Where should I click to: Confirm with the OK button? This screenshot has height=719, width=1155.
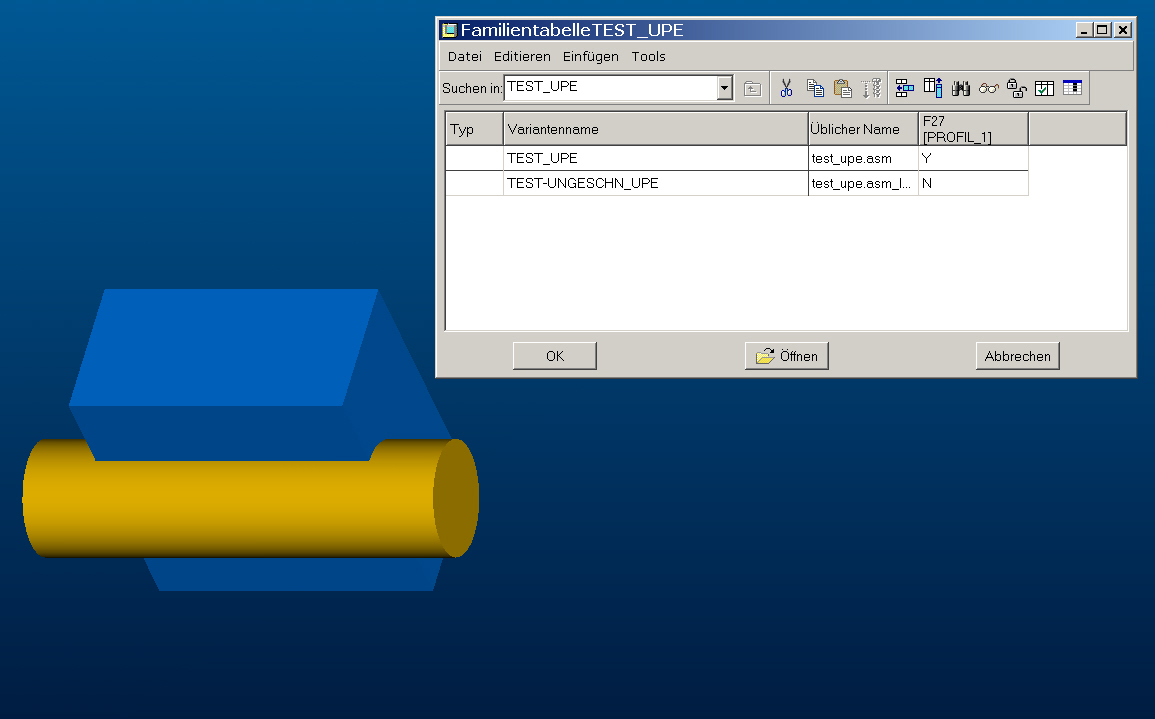tap(555, 356)
